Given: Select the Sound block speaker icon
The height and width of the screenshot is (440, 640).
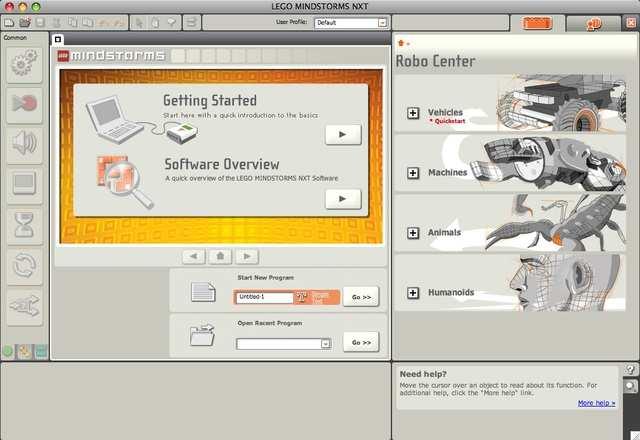Looking at the screenshot, I should pyautogui.click(x=24, y=144).
